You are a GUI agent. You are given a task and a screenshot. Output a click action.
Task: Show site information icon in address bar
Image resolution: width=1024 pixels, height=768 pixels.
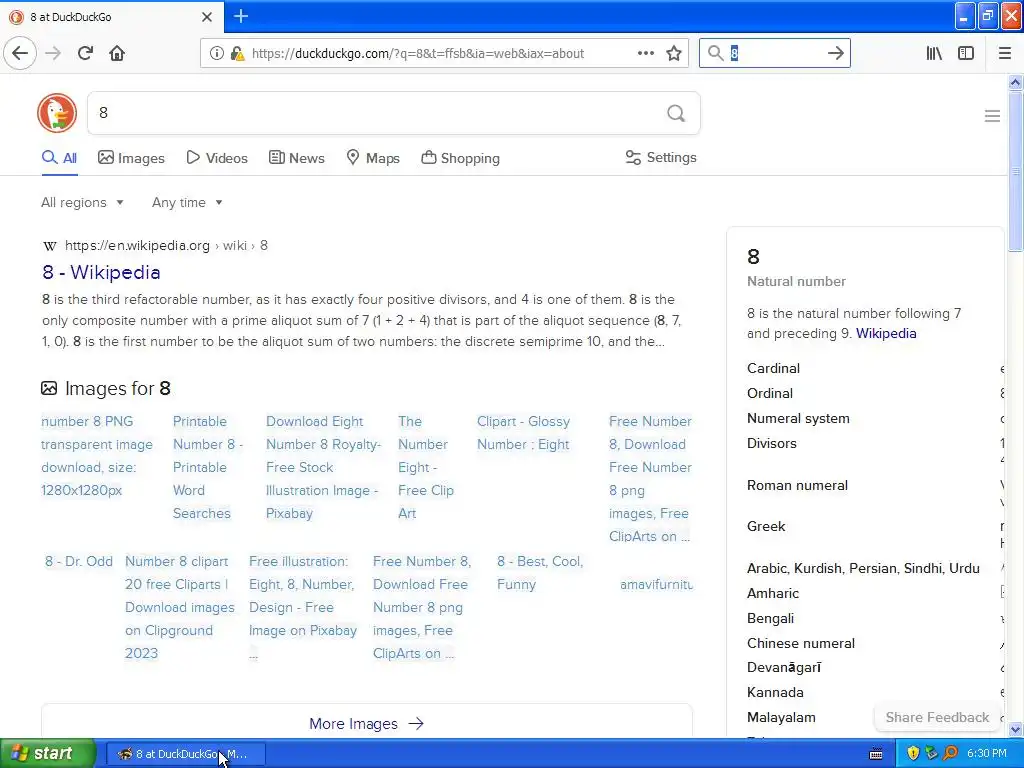(216, 54)
